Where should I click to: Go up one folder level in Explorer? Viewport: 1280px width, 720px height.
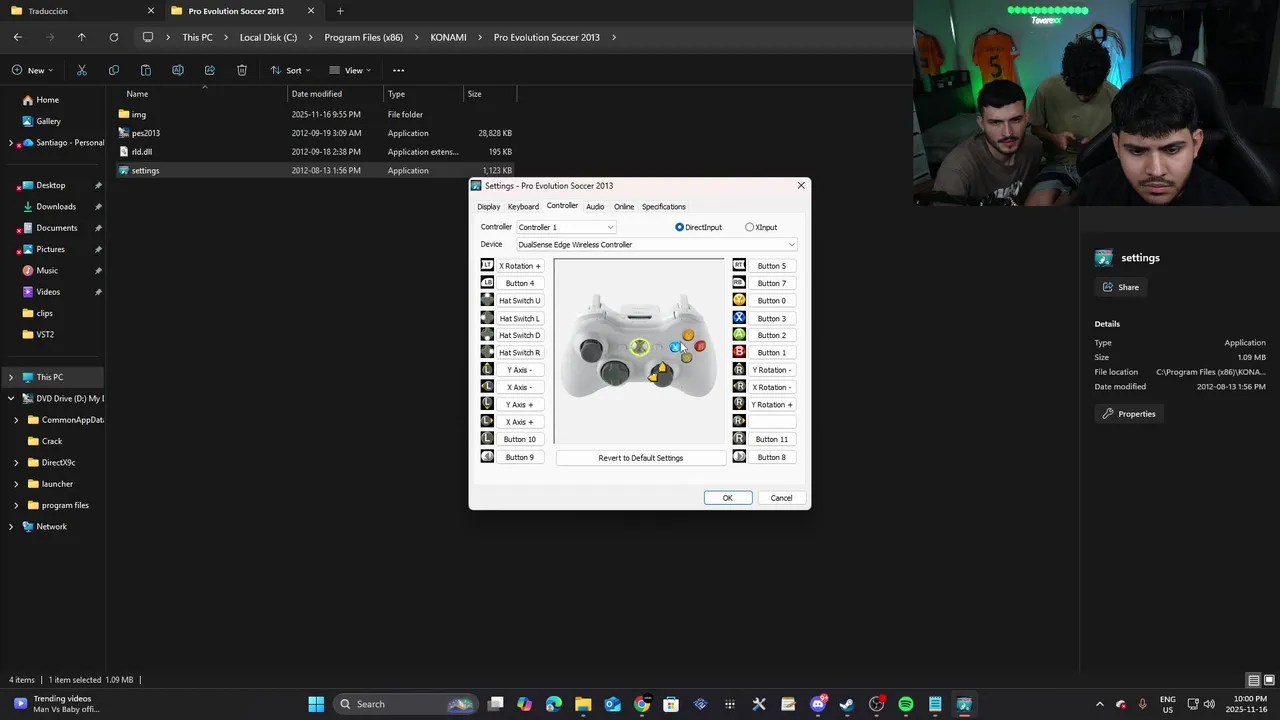coord(82,37)
